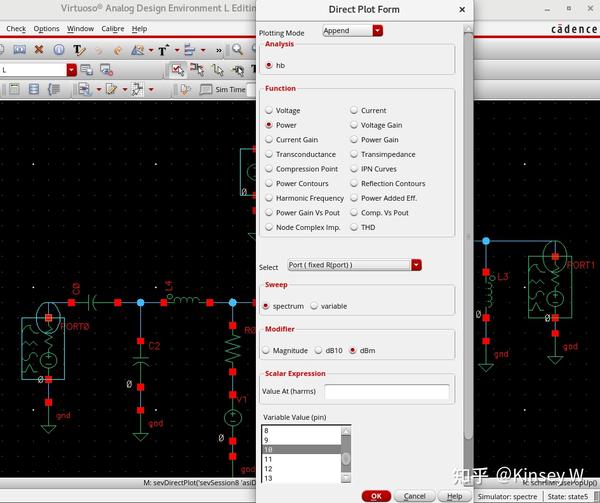Click the undo arrow icon
This screenshot has height=503, width=600.
pos(99,50)
